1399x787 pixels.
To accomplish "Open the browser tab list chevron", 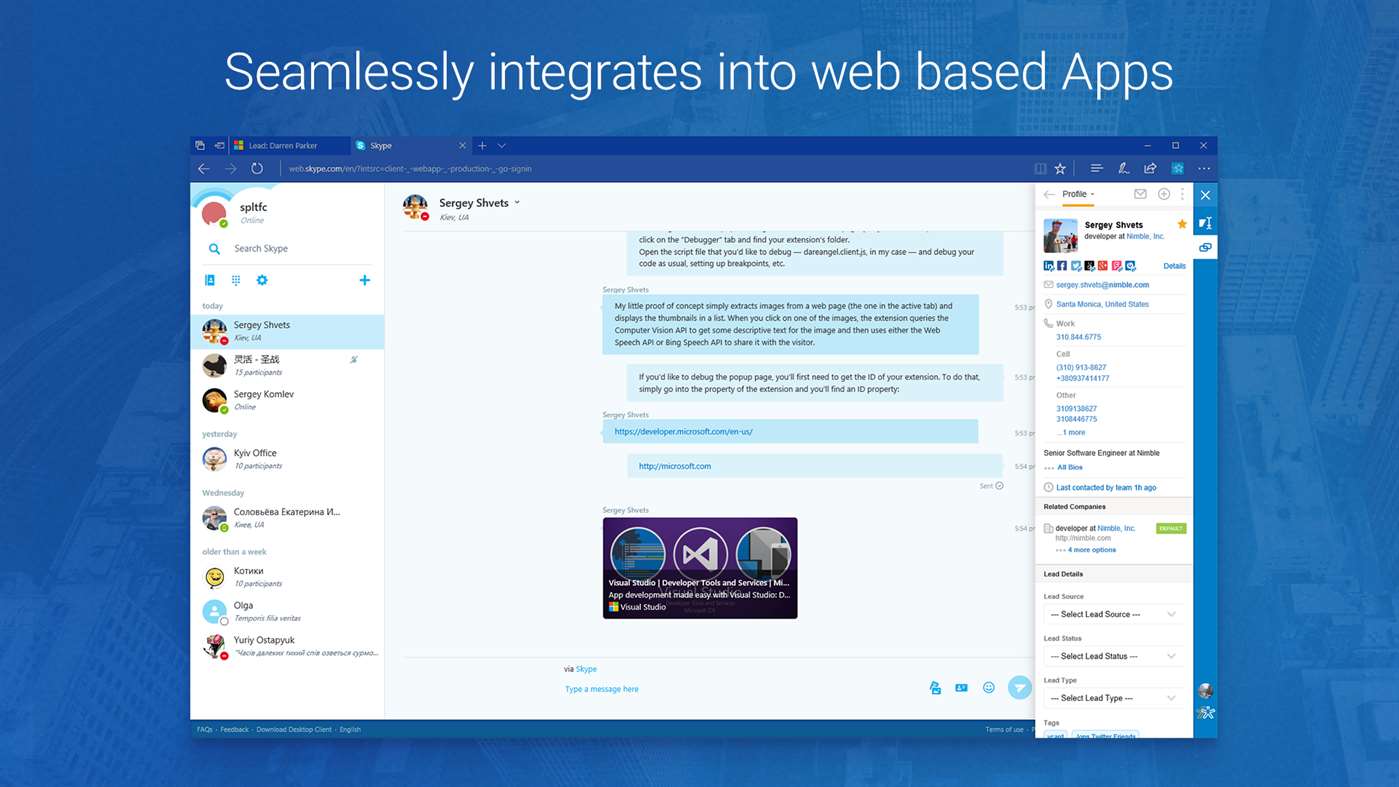I will [x=502, y=146].
